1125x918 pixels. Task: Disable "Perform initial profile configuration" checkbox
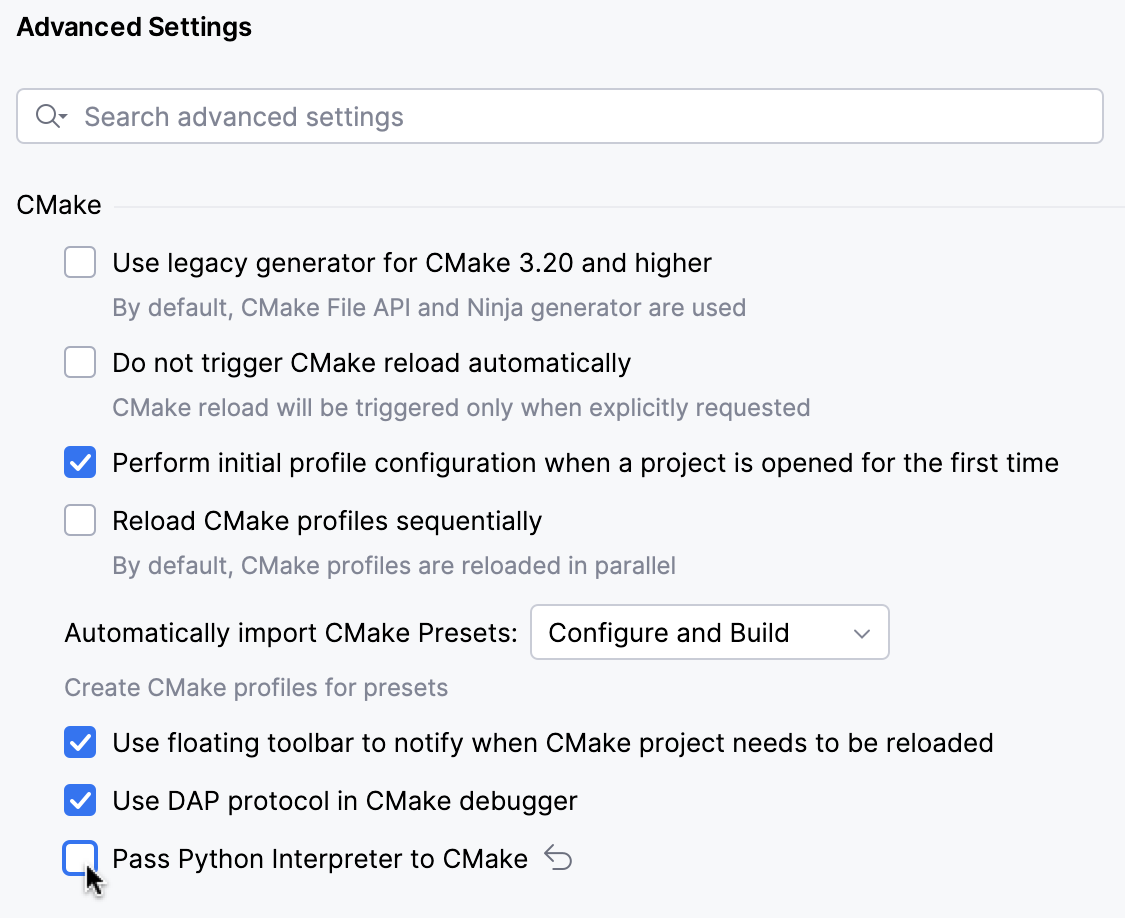[x=80, y=462]
